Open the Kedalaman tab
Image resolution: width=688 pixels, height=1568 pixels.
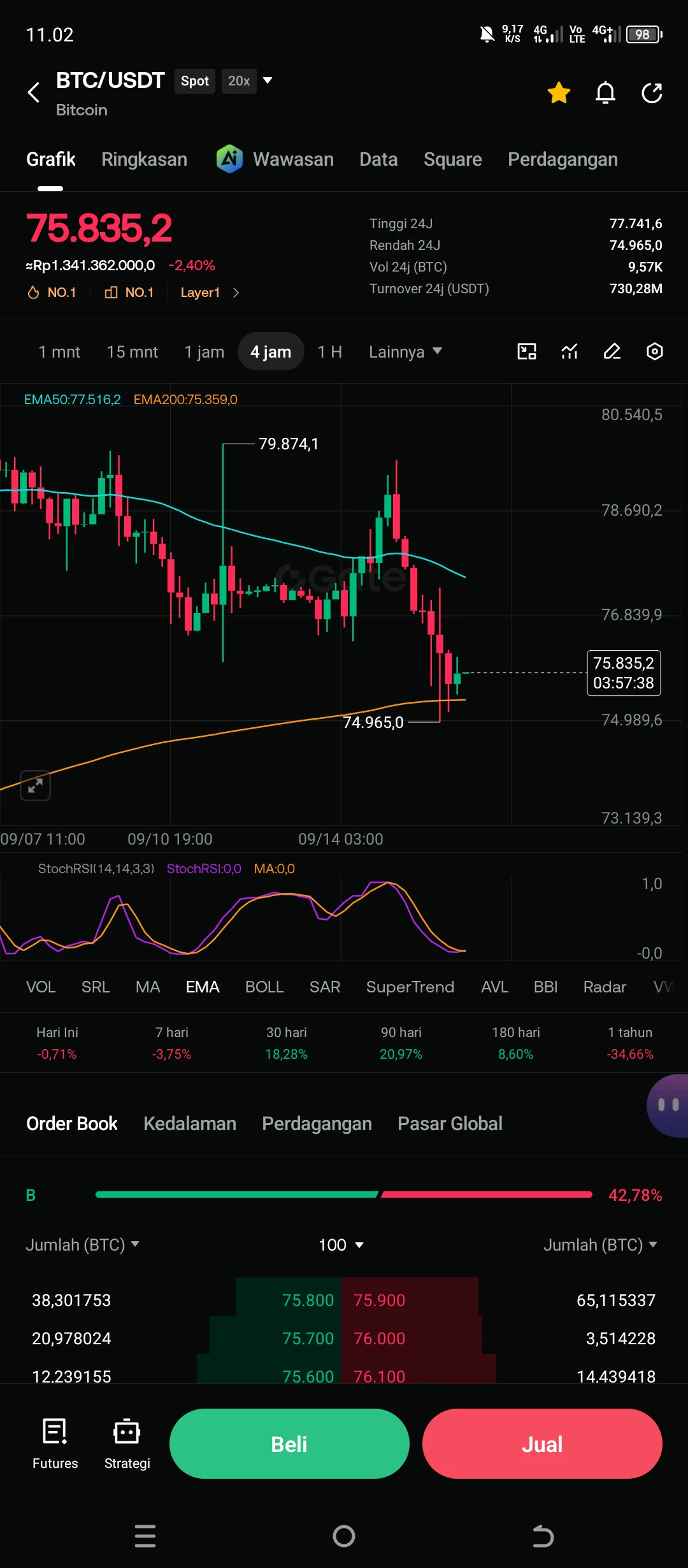[190, 1123]
